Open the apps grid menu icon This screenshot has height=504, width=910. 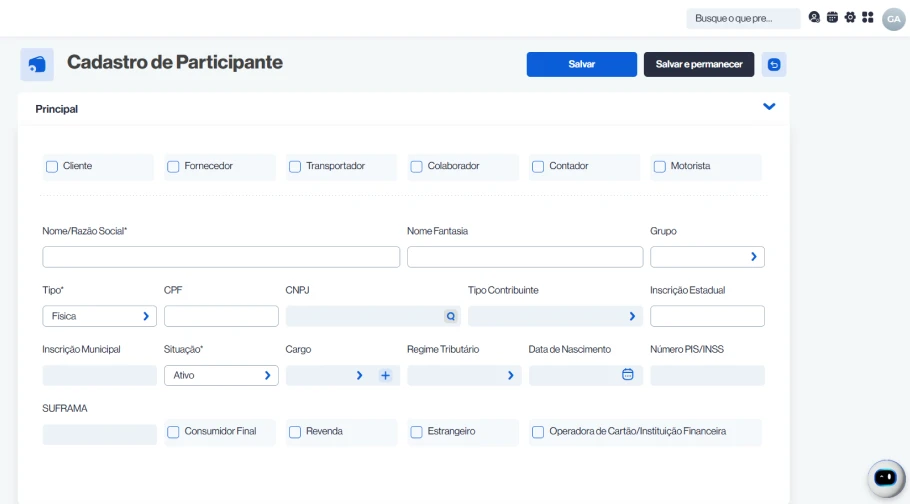click(x=867, y=18)
